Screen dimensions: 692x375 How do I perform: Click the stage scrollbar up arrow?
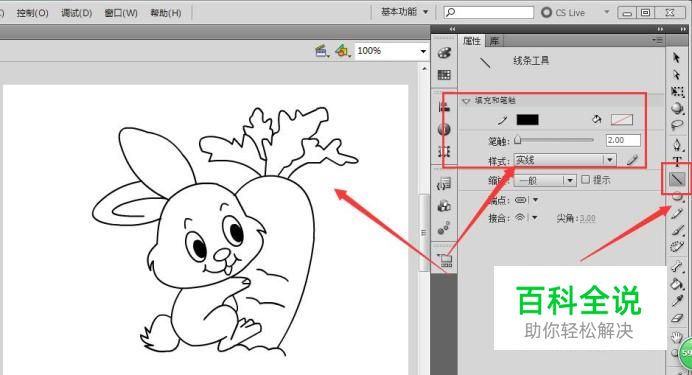pos(424,69)
